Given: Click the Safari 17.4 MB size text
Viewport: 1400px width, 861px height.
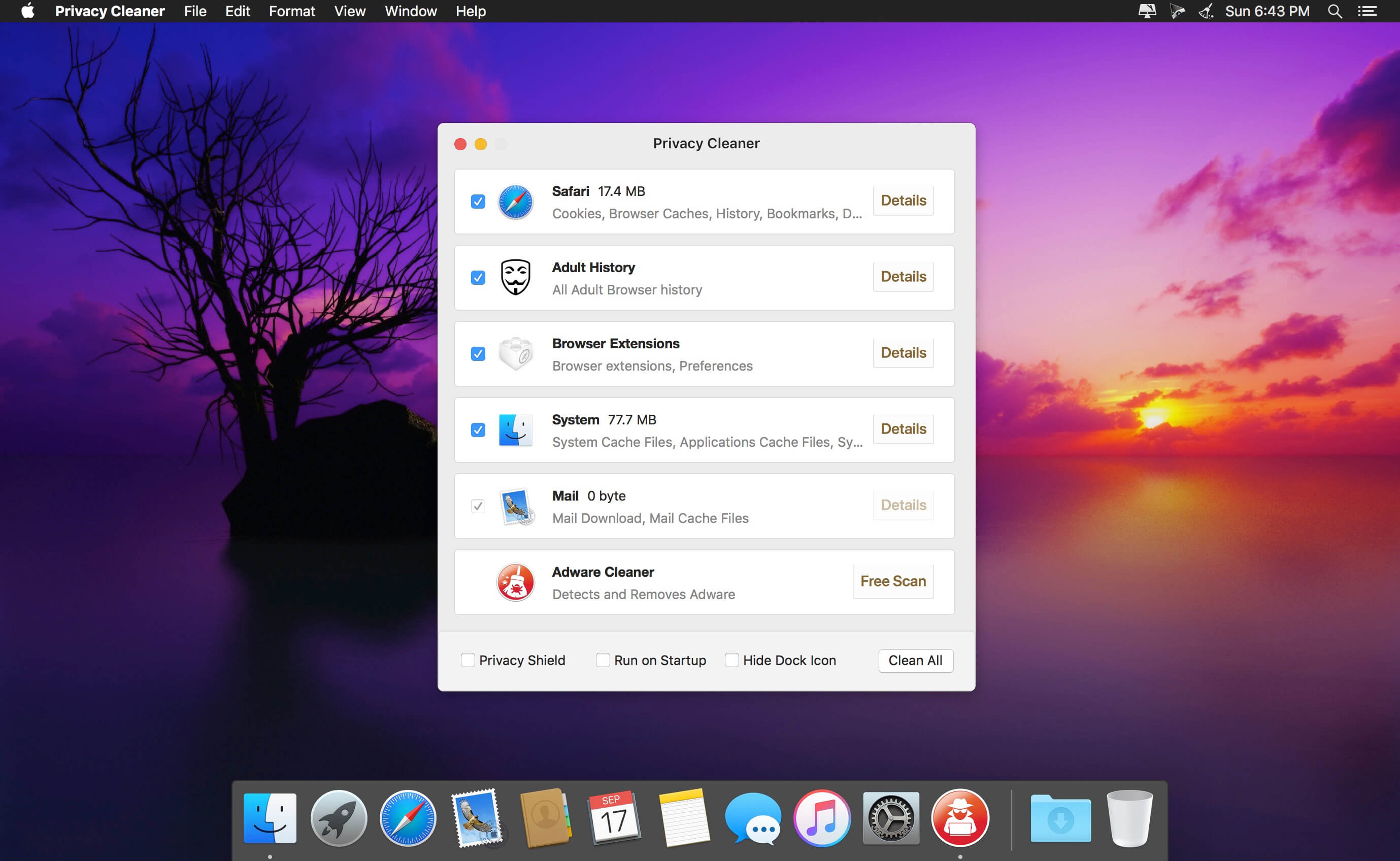Looking at the screenshot, I should pos(621,191).
